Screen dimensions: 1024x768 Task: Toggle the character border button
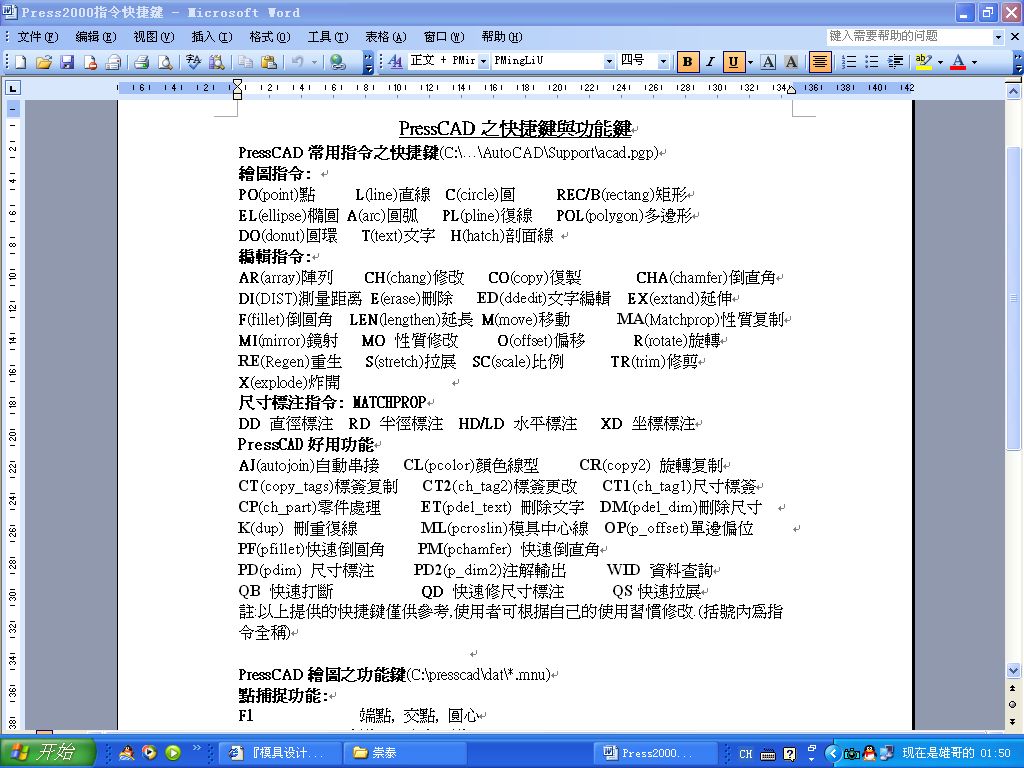point(769,61)
